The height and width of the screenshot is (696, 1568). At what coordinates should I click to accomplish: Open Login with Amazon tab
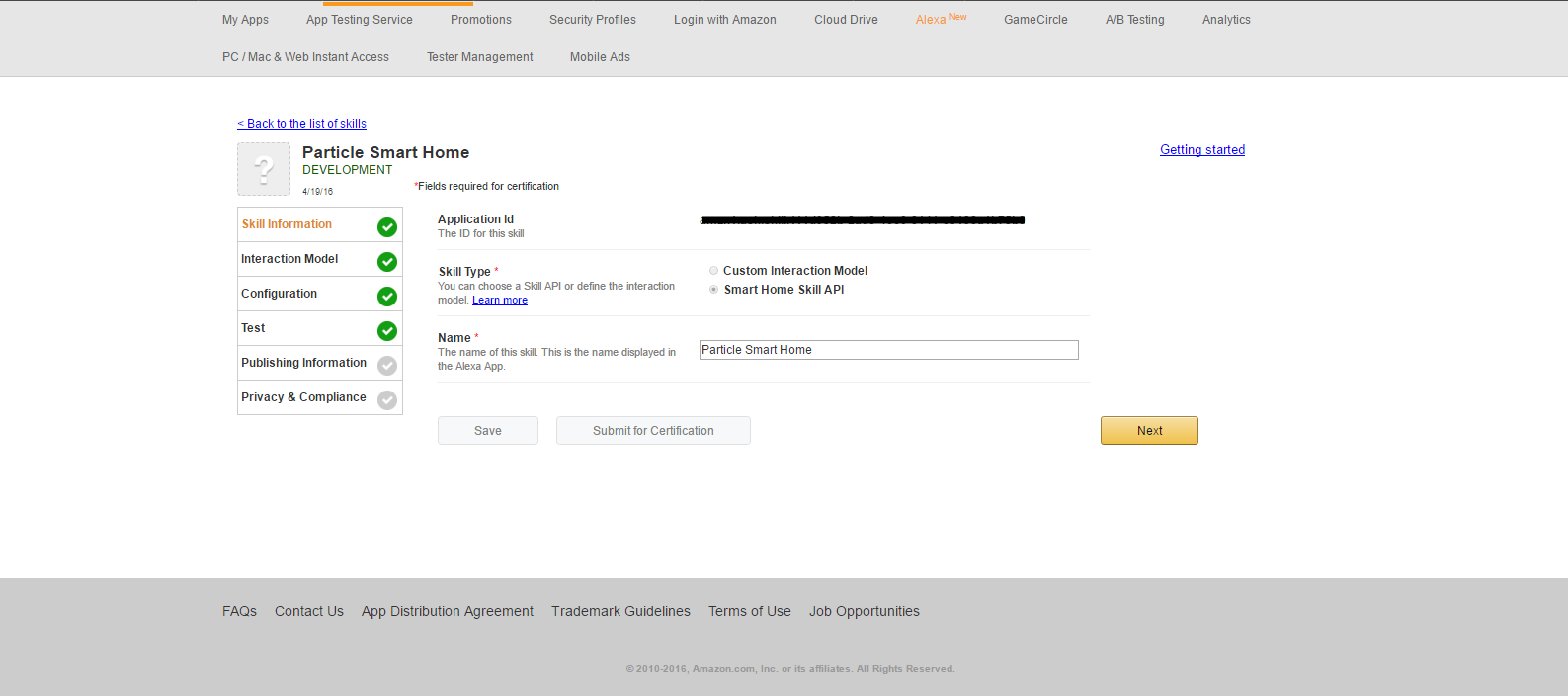tap(725, 20)
